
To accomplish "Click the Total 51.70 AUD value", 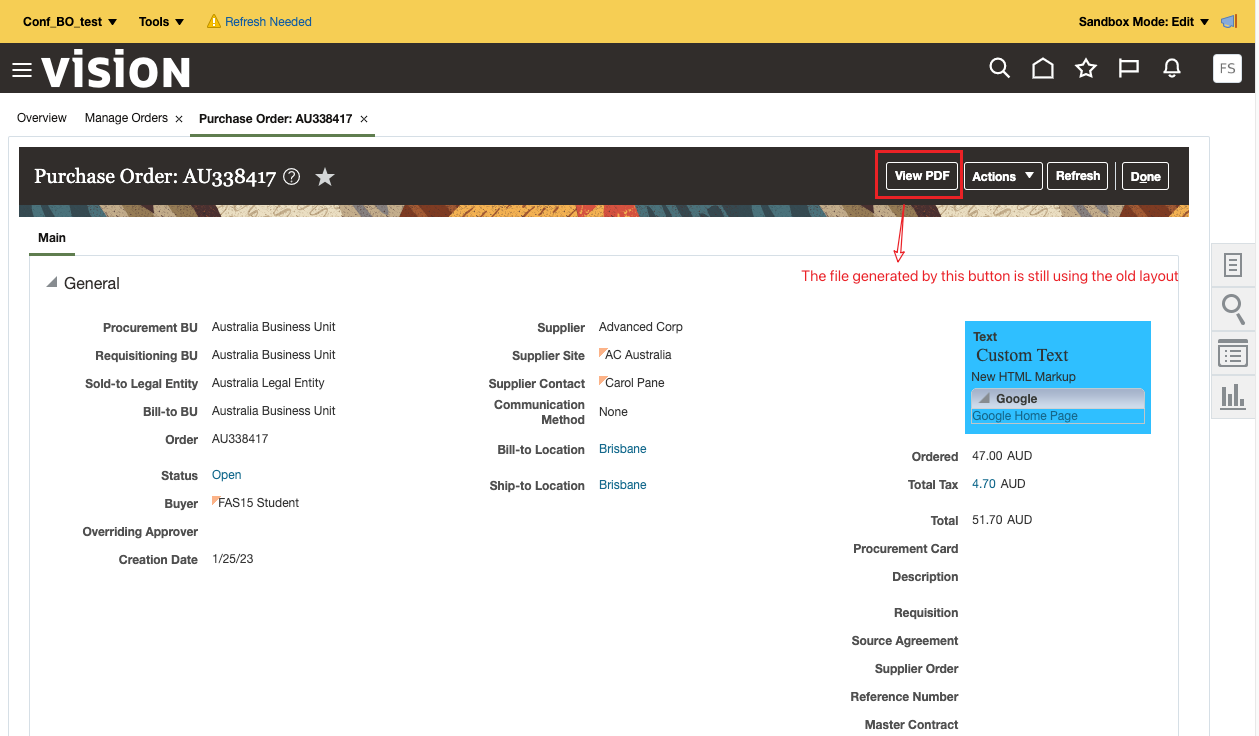I will pos(1002,520).
